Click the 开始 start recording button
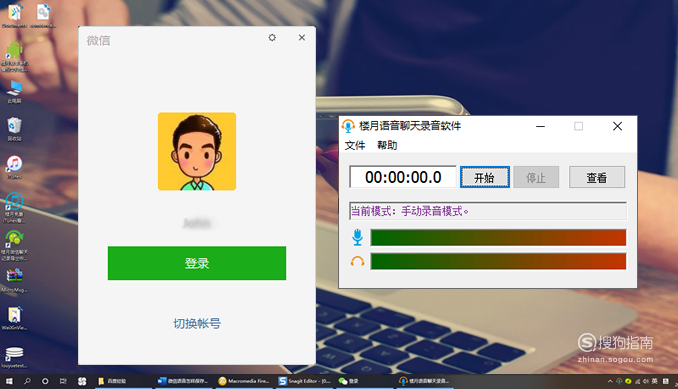 (485, 177)
